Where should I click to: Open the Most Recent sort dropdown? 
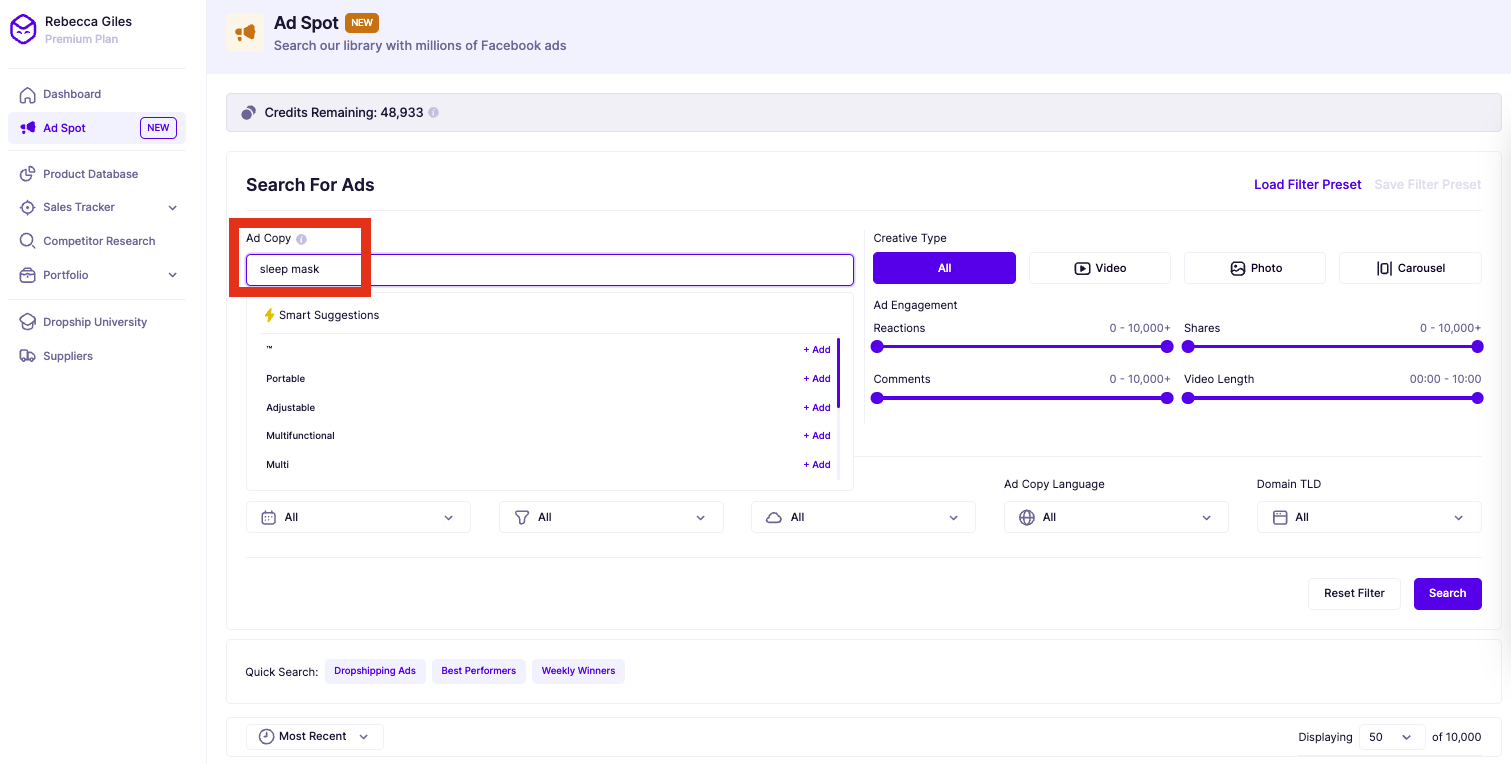point(314,736)
